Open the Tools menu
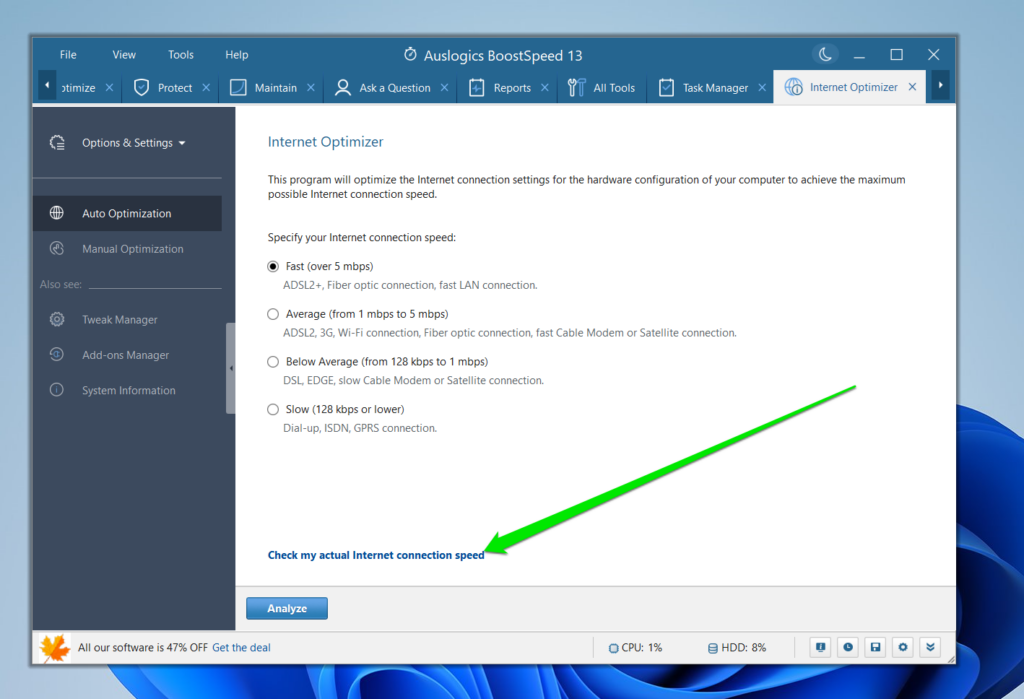Screen dimensions: 1024x699 tap(181, 55)
